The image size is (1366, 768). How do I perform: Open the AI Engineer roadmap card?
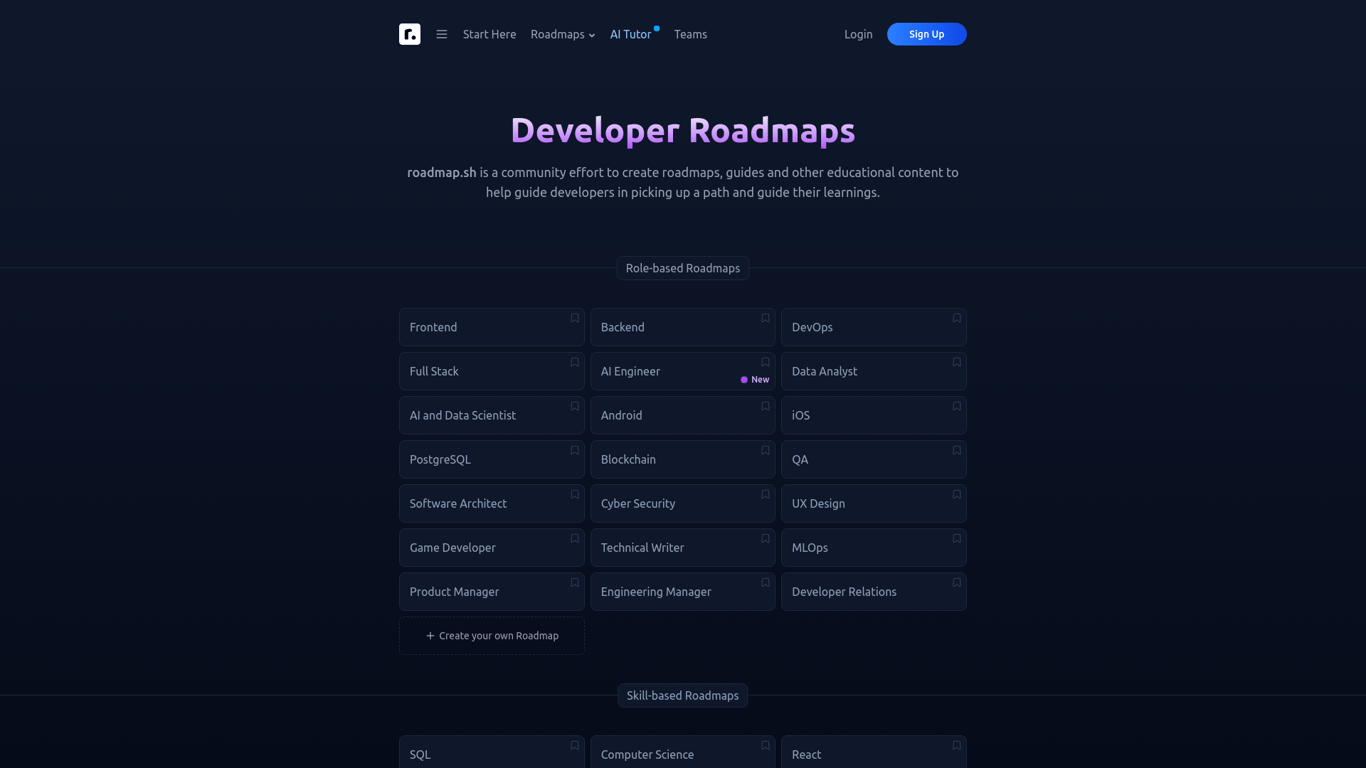(x=683, y=371)
